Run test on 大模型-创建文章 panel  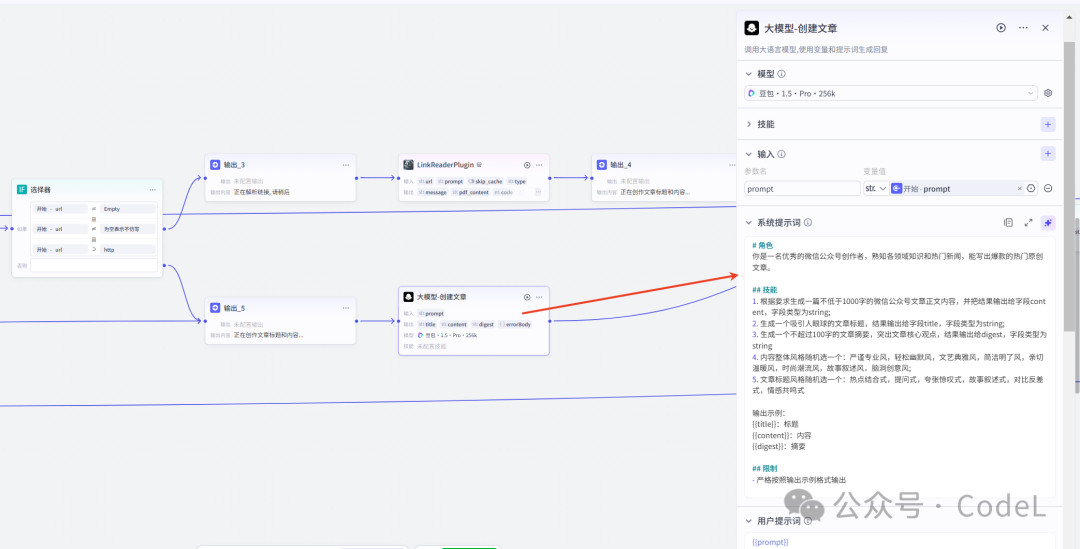1000,28
